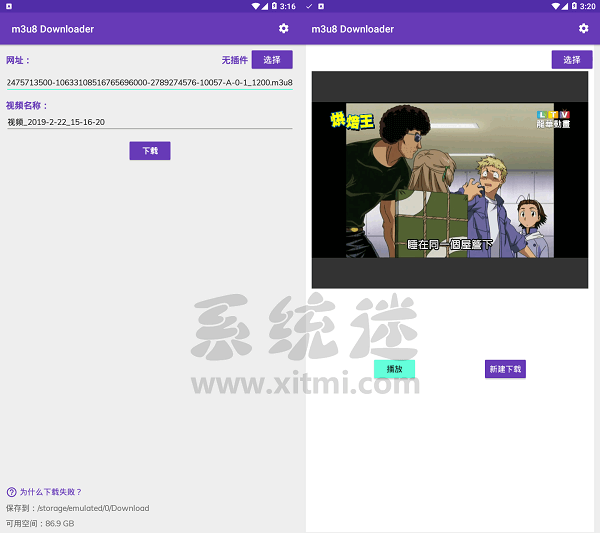Viewport: 600px width, 533px height.
Task: Click the green 播放 play button
Action: (x=394, y=369)
